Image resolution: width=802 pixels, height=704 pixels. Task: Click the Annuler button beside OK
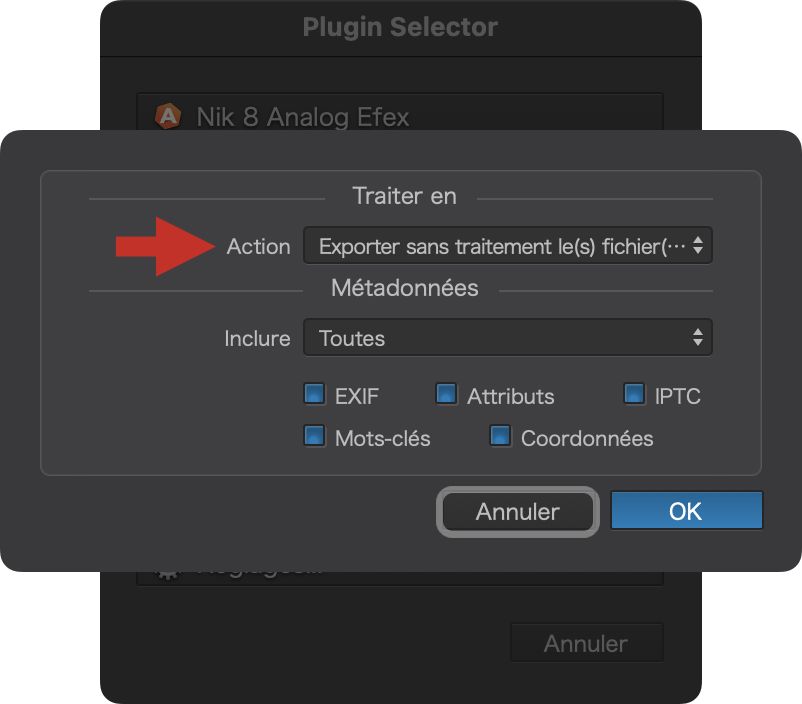(x=518, y=512)
